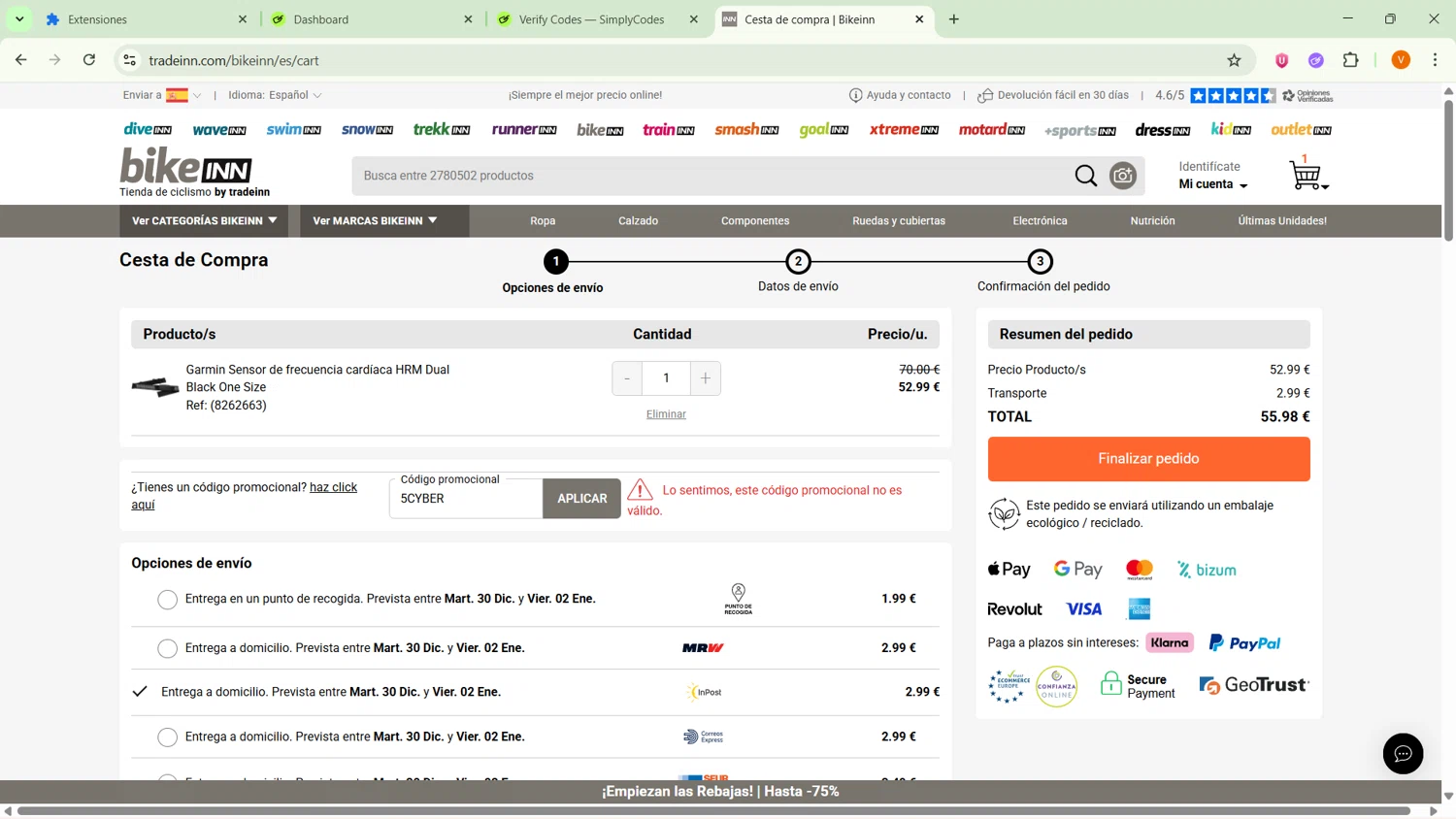Click the 4.6/5 star rating
This screenshot has height=819, width=1456.
click(x=1215, y=95)
